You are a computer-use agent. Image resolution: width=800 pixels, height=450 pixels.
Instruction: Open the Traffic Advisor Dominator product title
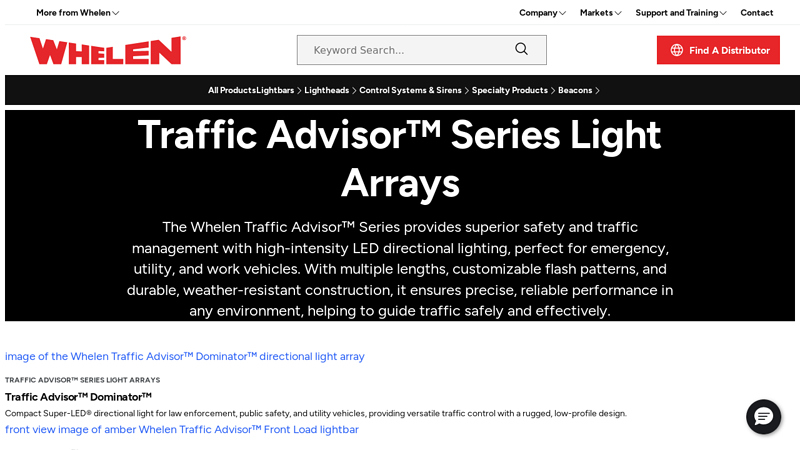(x=78, y=397)
